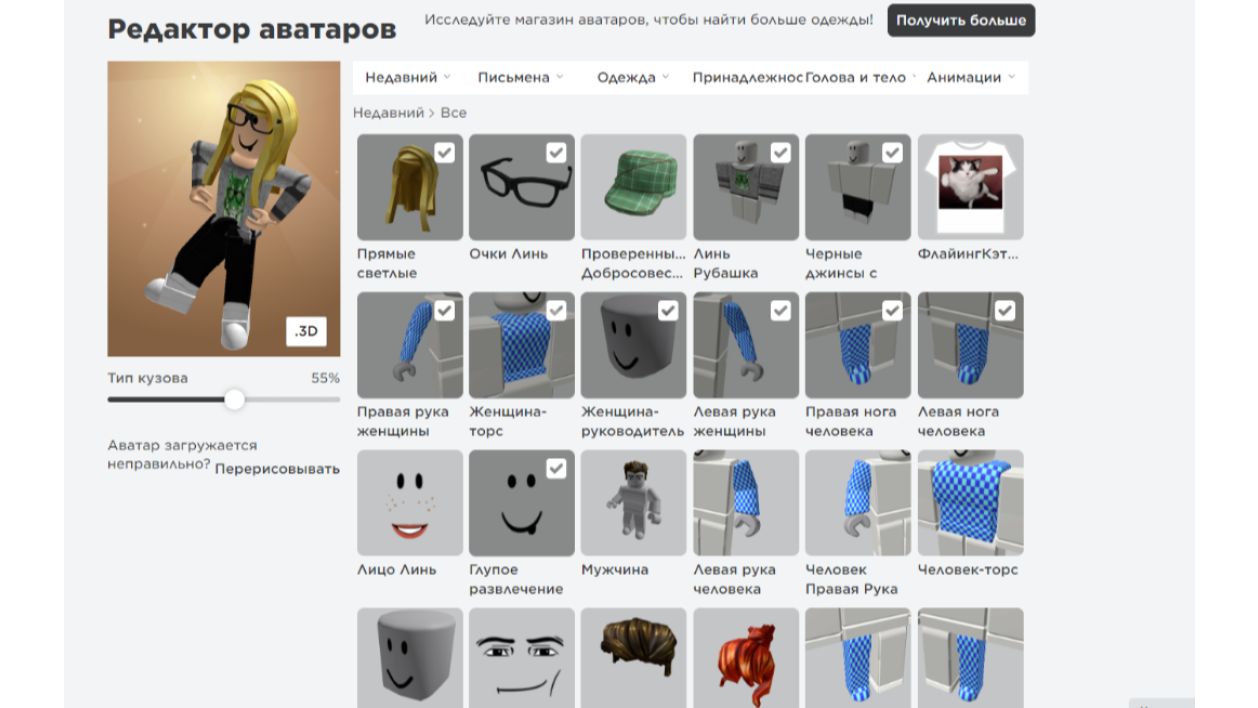Equip 'Человек Правая Рука' arm item

click(858, 503)
